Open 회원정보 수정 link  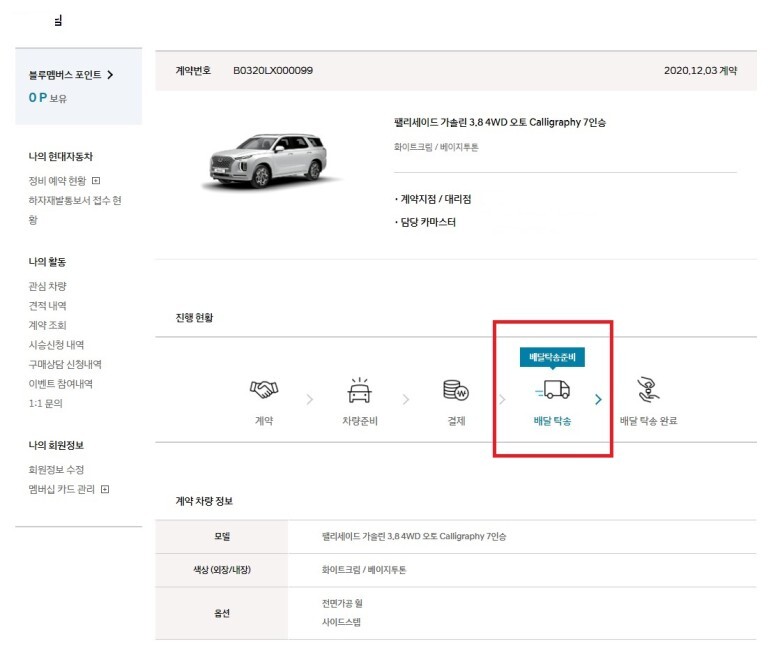pyautogui.click(x=56, y=470)
